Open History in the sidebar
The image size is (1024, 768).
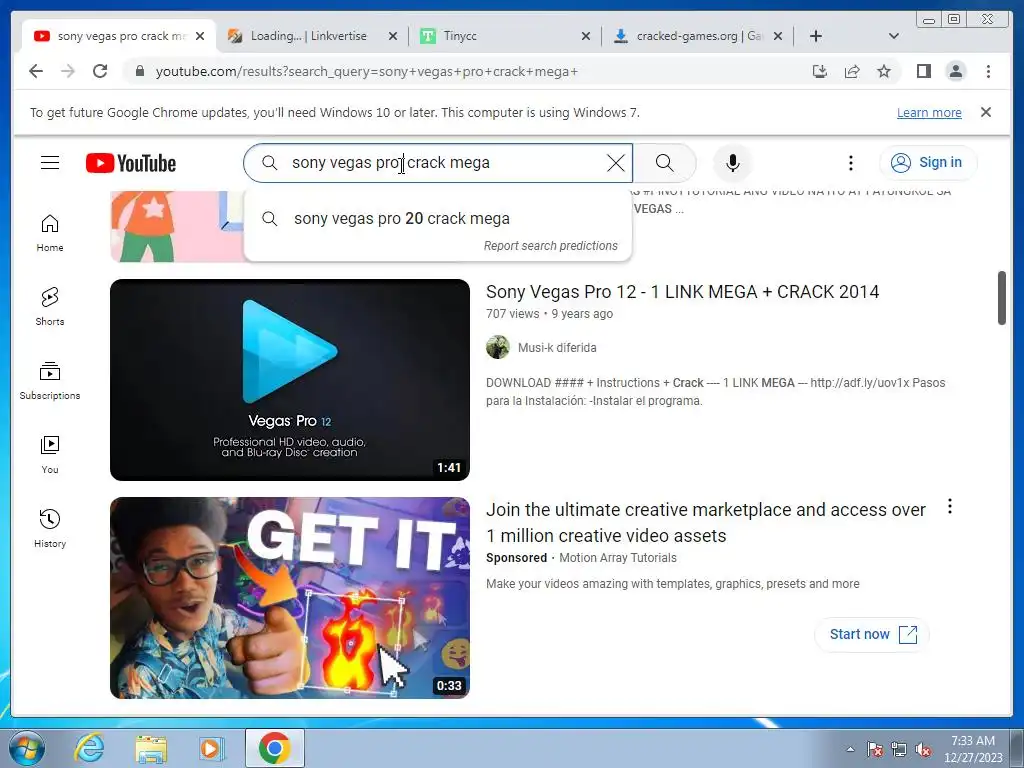(x=50, y=529)
